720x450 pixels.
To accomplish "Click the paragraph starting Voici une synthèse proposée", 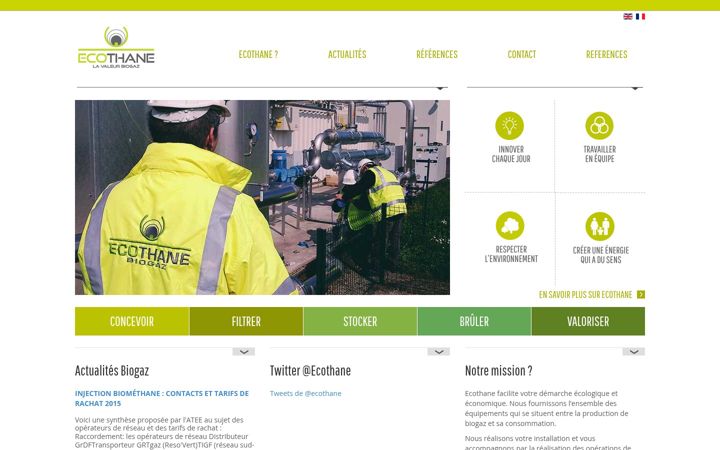I will point(164,433).
